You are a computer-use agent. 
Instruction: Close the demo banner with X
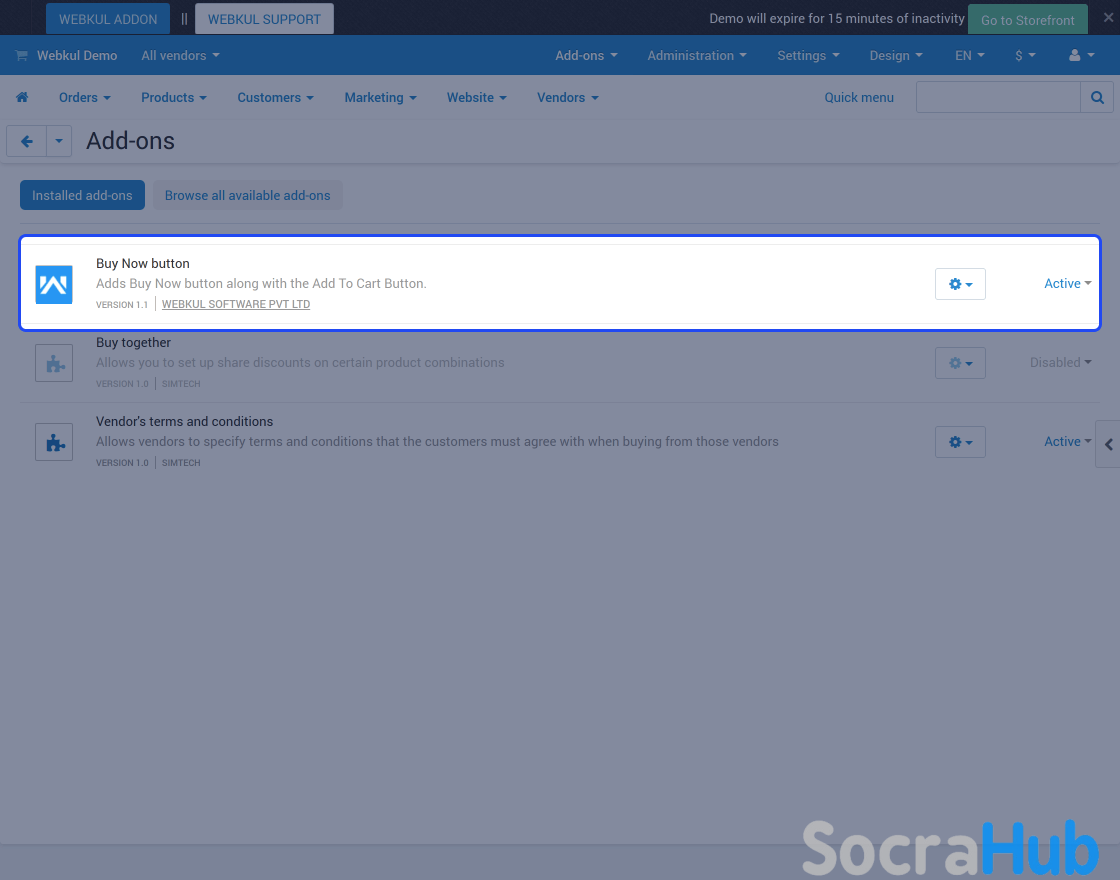1108,18
